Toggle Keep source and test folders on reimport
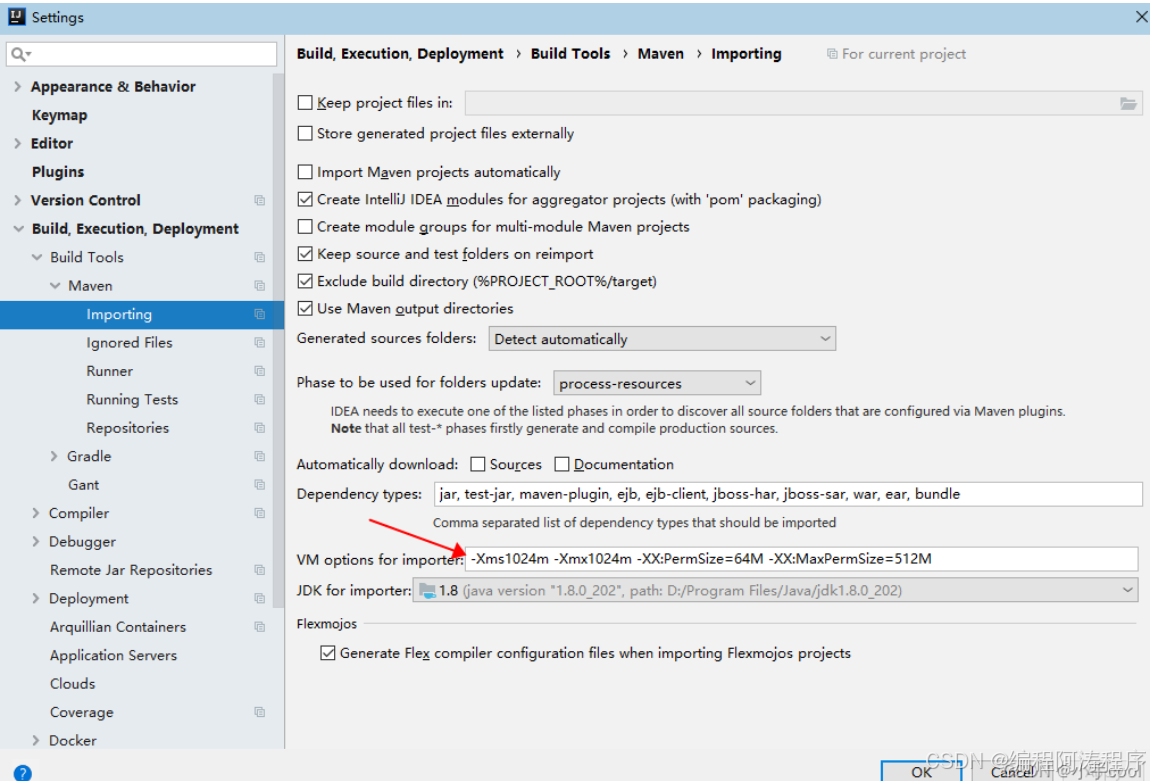The image size is (1150, 781). 305,254
